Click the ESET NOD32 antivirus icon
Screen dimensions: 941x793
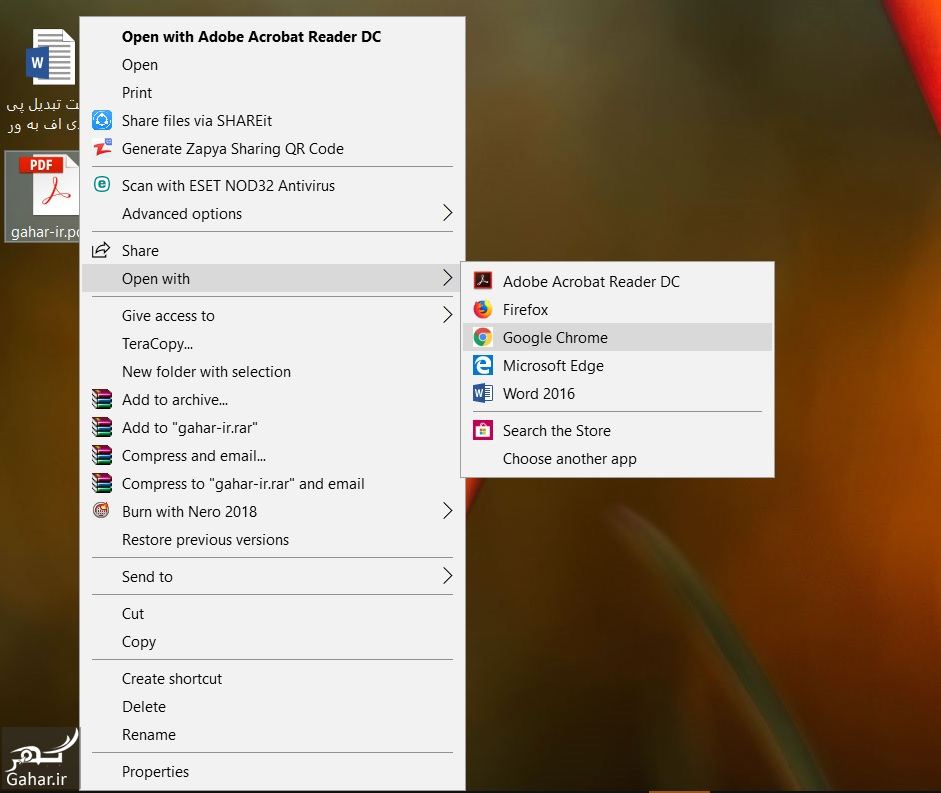pyautogui.click(x=102, y=185)
